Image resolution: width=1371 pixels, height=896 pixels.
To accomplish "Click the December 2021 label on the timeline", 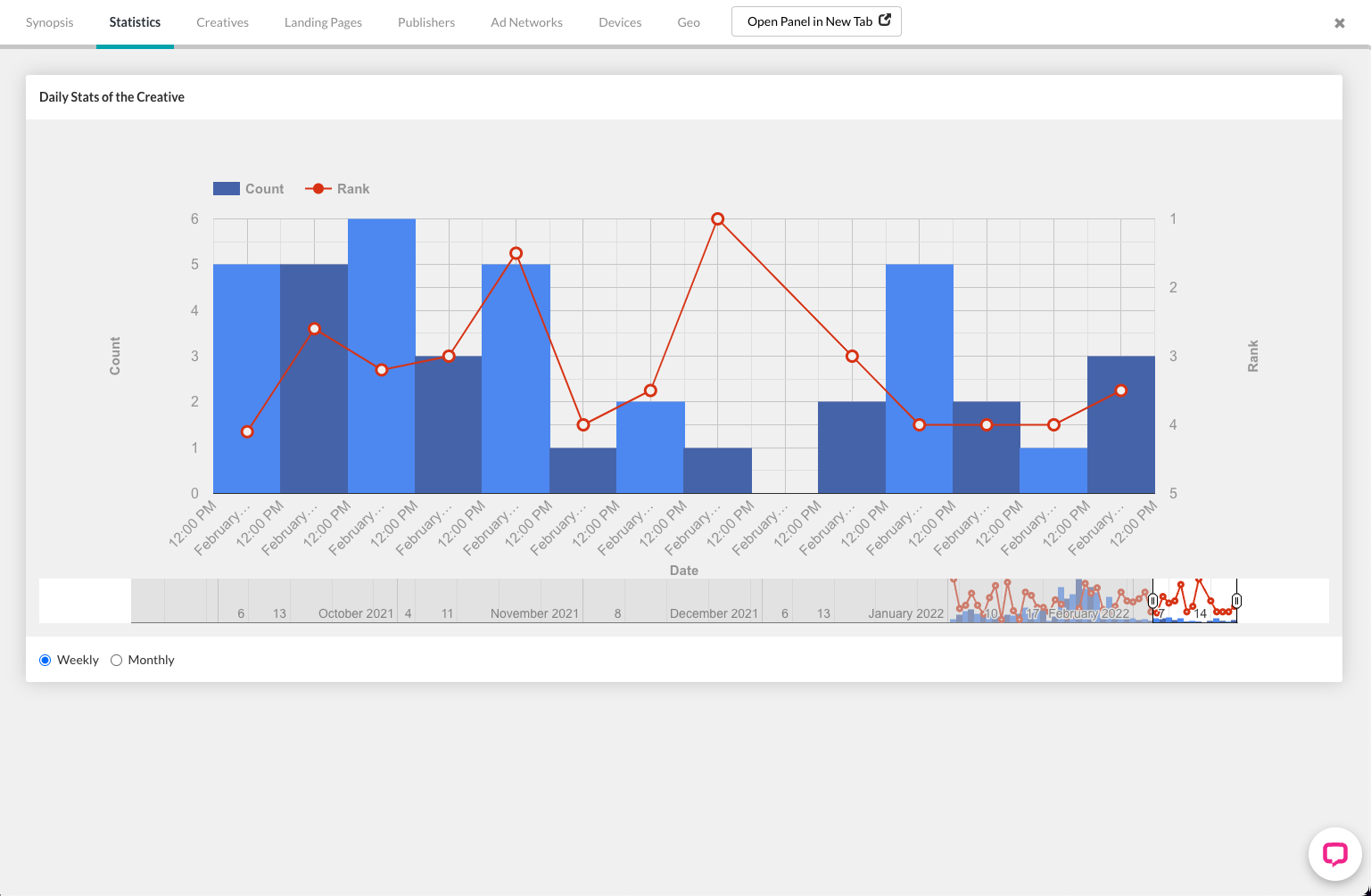I will click(x=714, y=613).
